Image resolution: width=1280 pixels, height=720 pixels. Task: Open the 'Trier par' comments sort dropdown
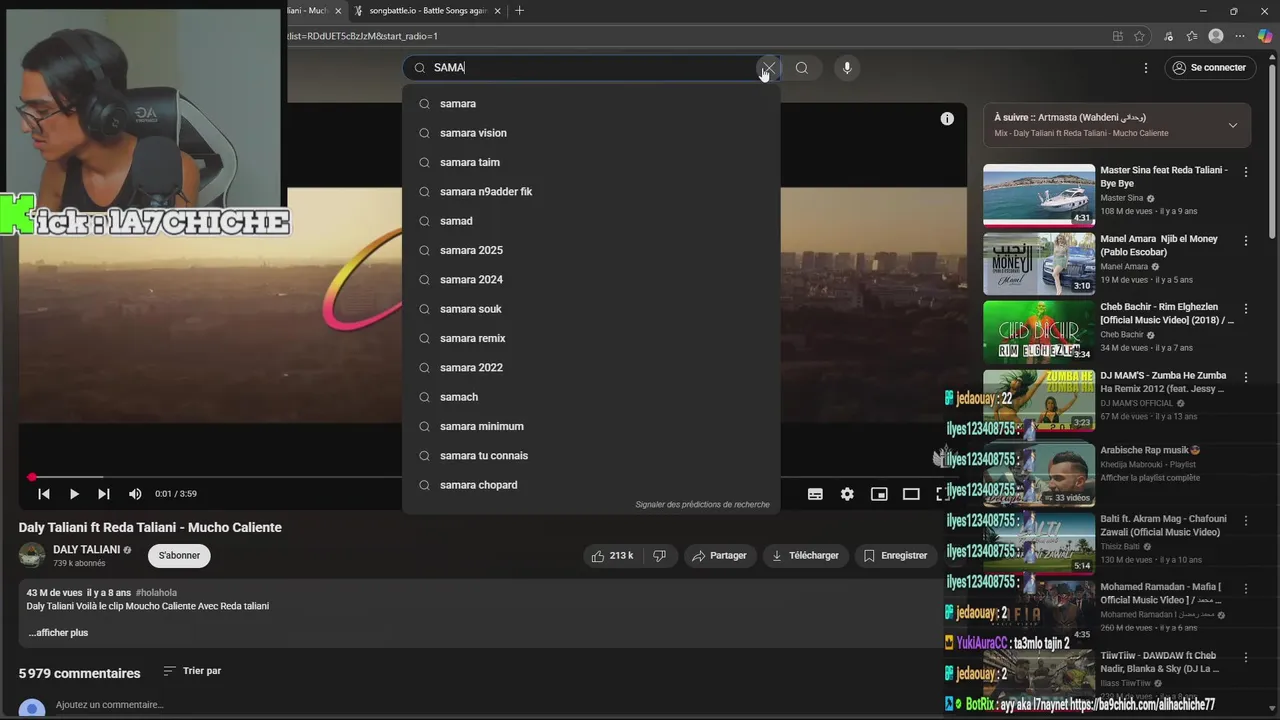tap(192, 671)
